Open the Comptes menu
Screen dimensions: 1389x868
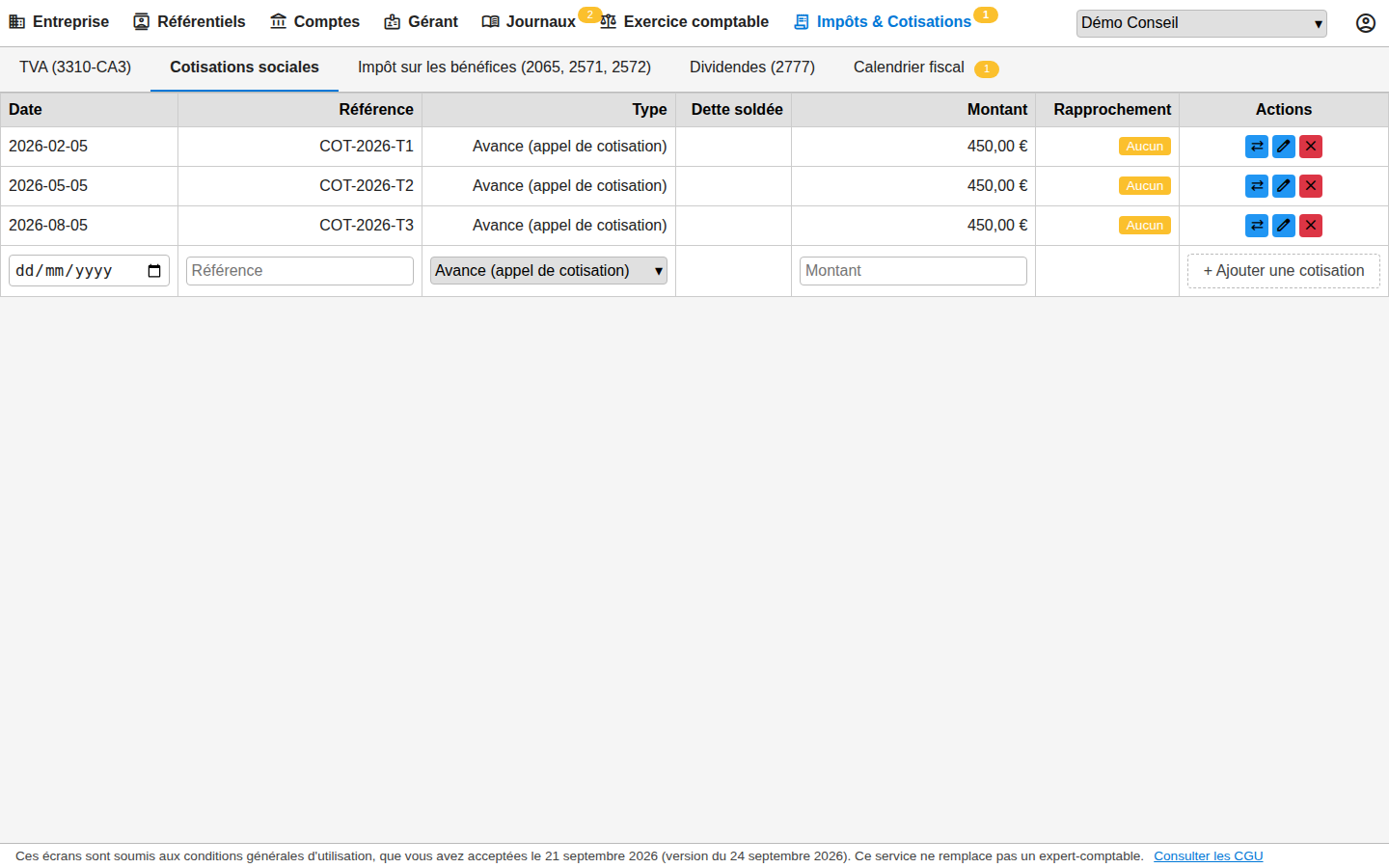pyautogui.click(x=314, y=22)
